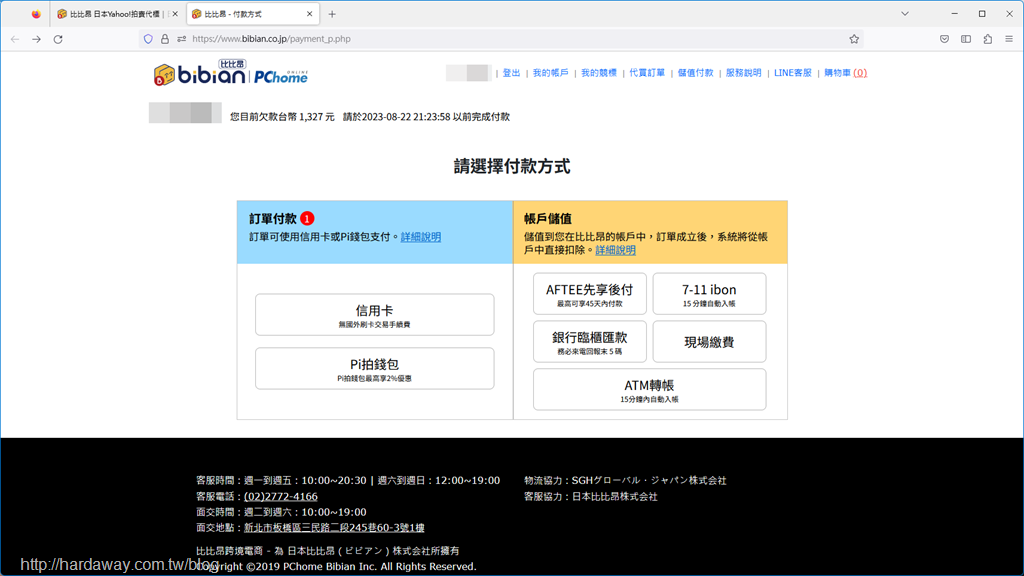Open 服務說明 in the header
1024x576 pixels.
744,73
